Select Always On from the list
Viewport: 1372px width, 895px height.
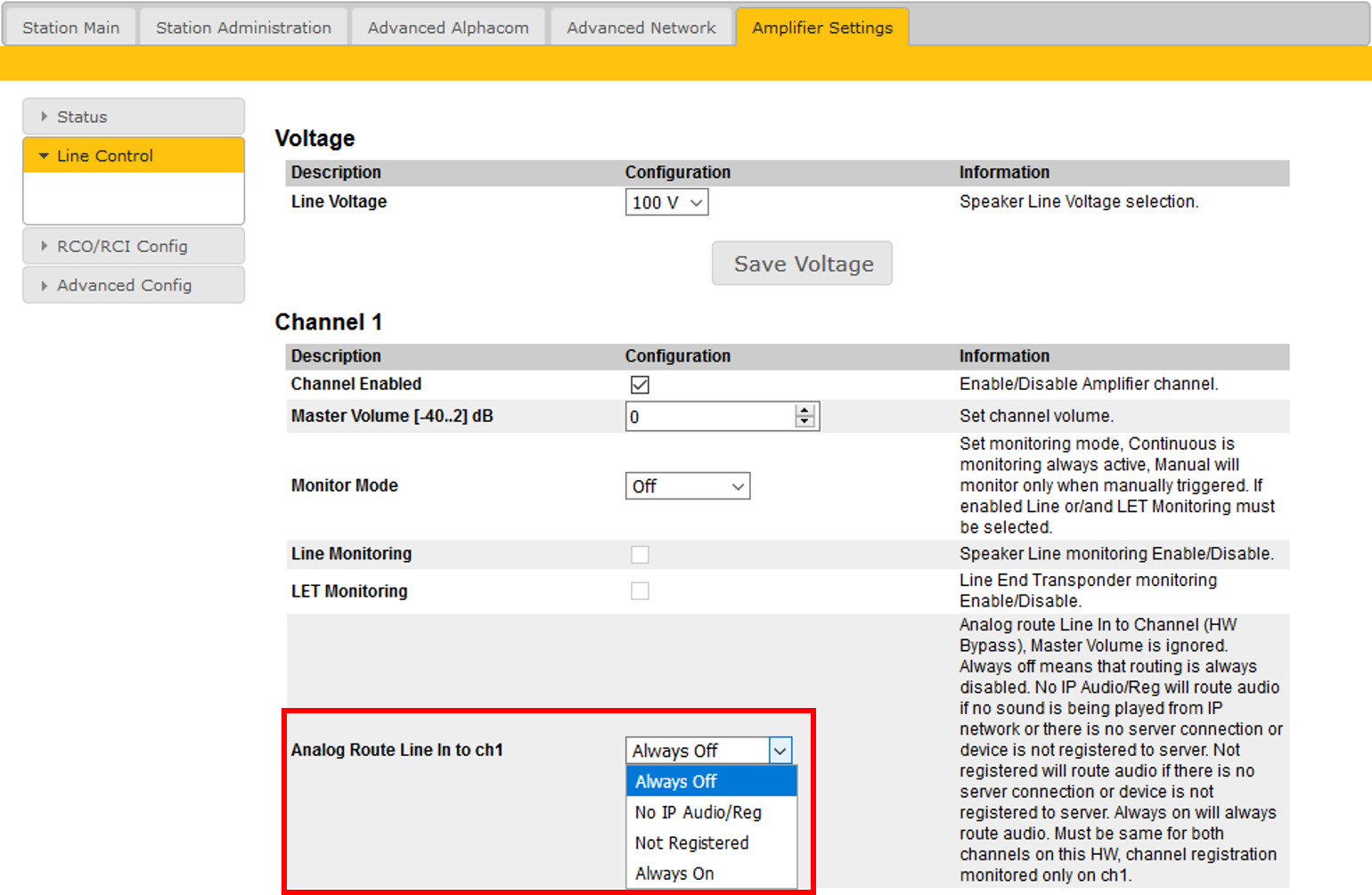(674, 874)
